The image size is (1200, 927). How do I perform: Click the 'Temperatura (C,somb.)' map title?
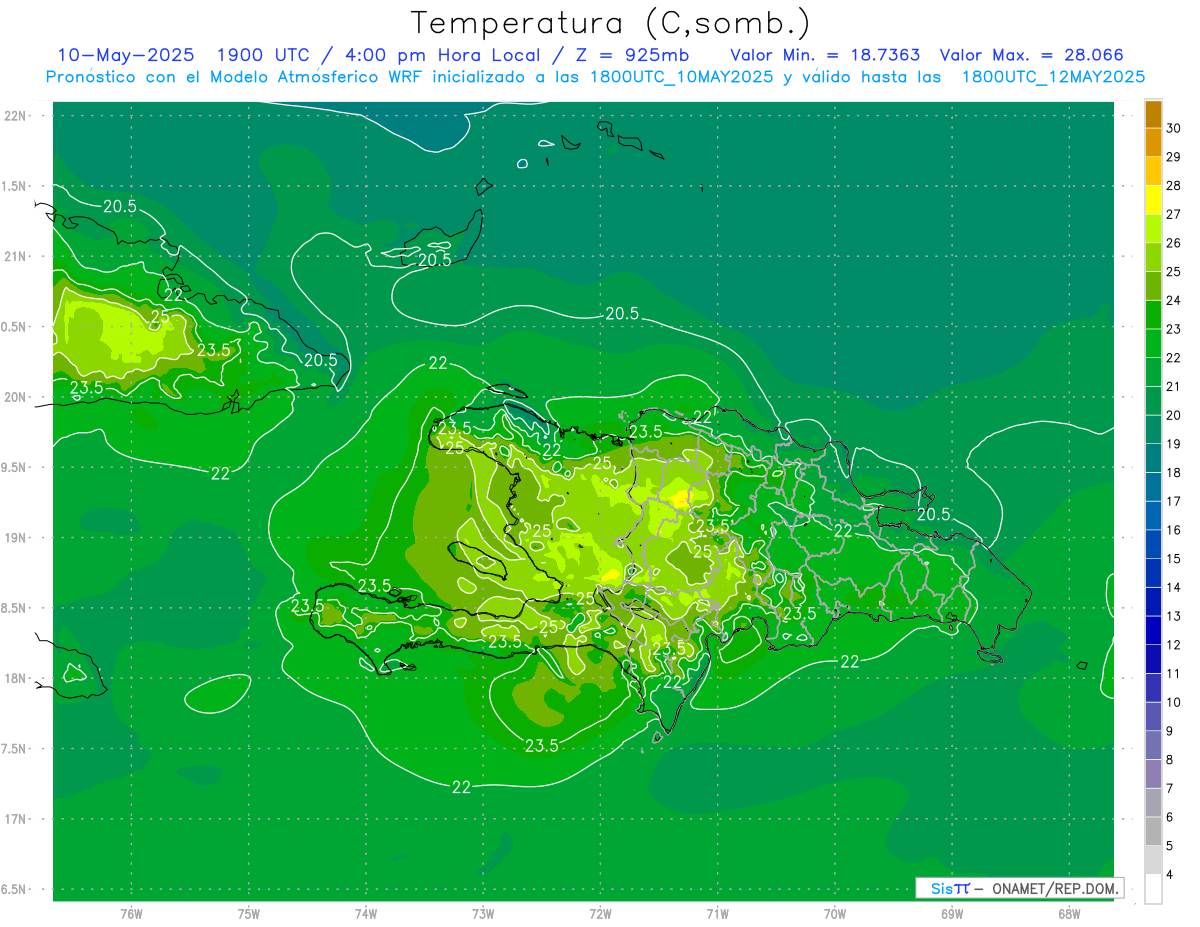[x=611, y=24]
